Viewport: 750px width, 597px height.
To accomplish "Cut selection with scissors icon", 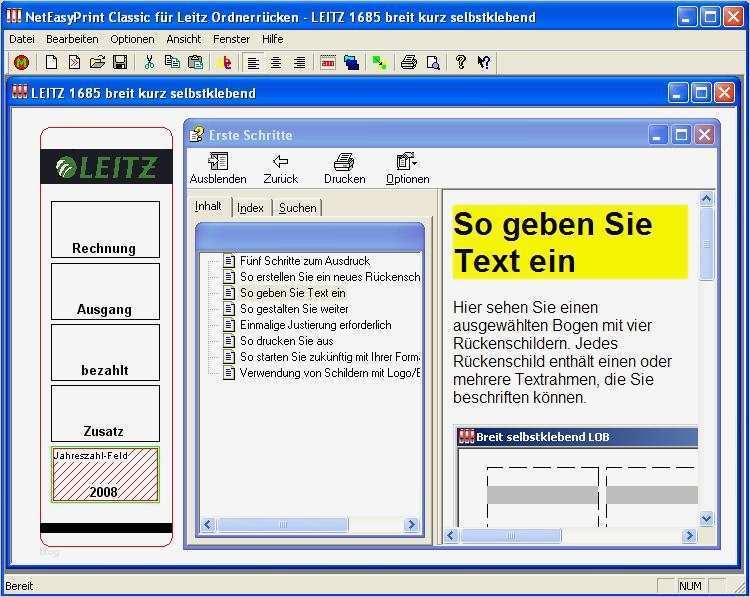I will coord(150,63).
